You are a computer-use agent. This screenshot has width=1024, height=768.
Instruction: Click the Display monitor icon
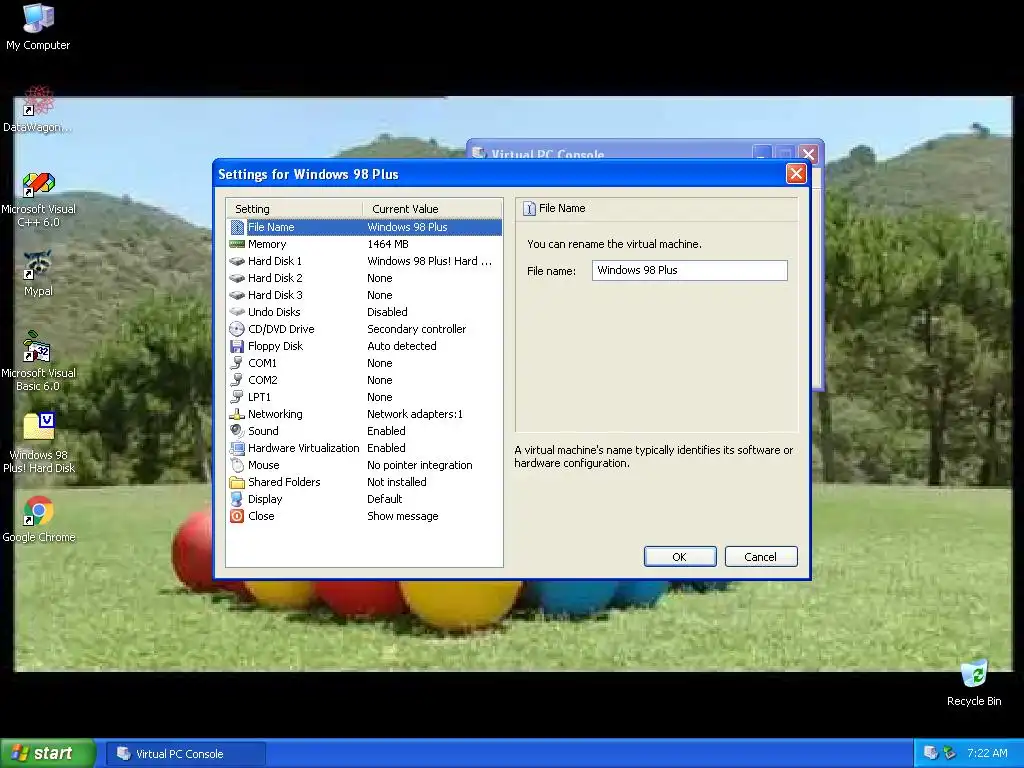point(237,499)
